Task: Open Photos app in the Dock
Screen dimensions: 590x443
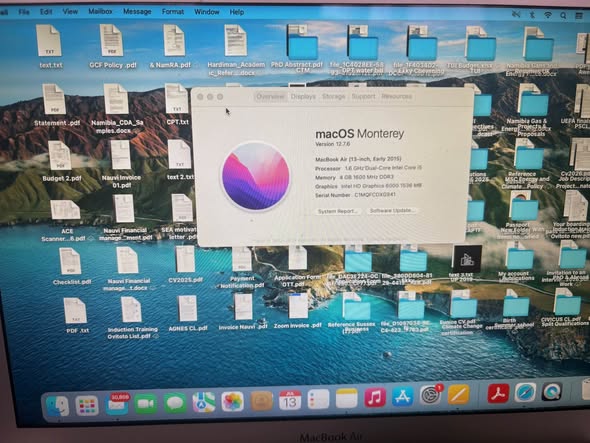Action: click(233, 402)
